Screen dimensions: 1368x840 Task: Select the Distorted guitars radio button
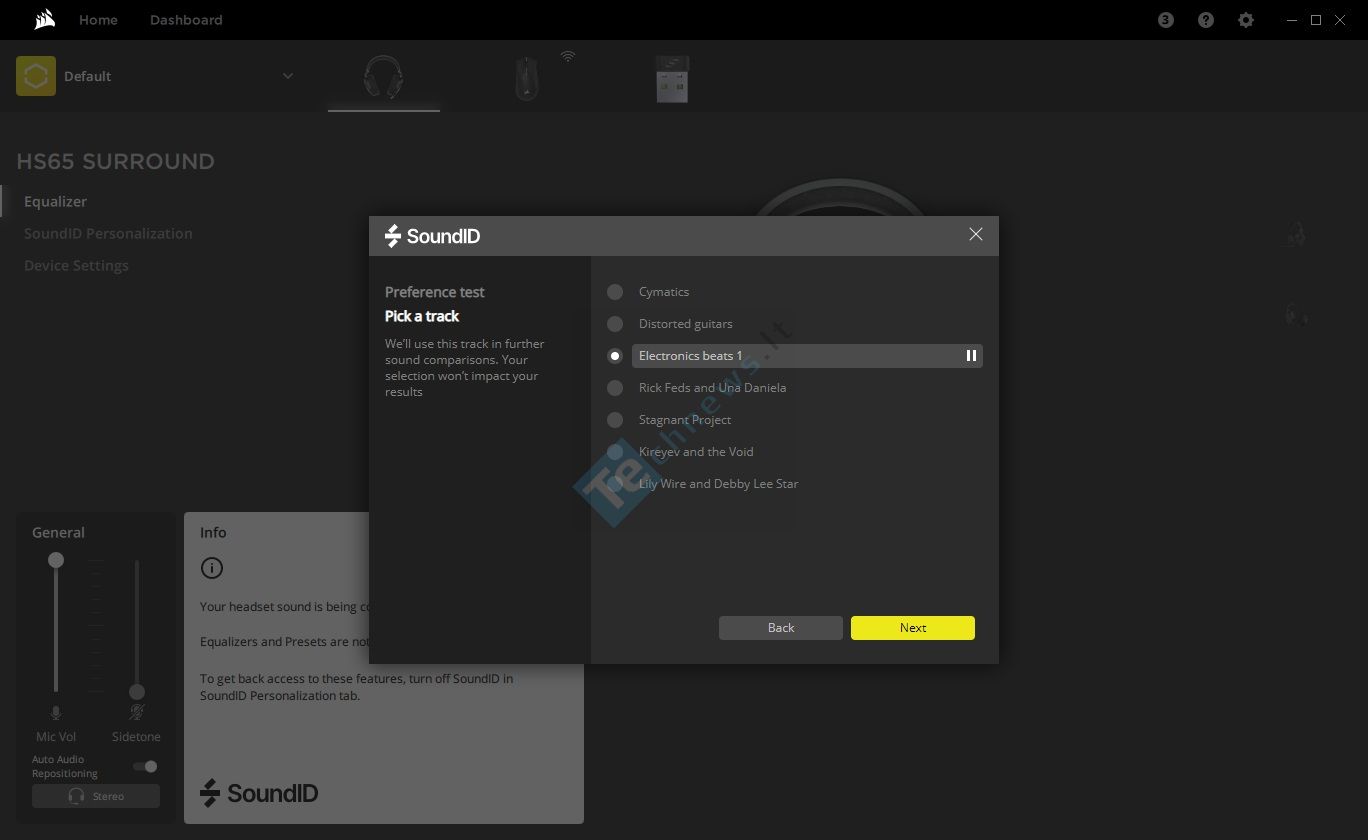click(615, 324)
